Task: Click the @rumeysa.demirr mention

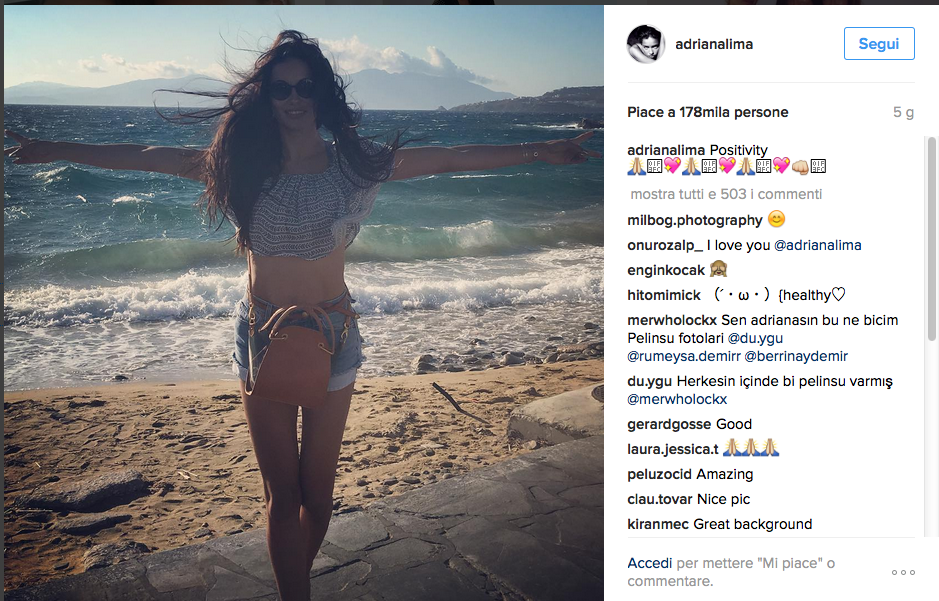Action: (x=683, y=356)
